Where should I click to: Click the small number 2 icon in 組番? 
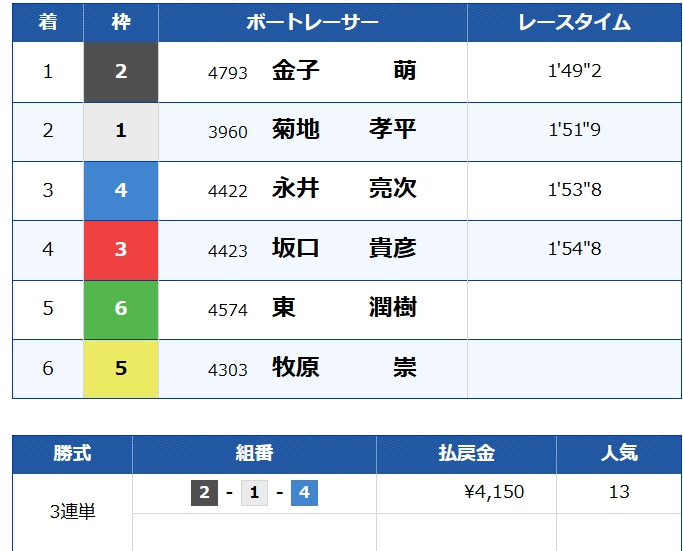click(x=204, y=493)
